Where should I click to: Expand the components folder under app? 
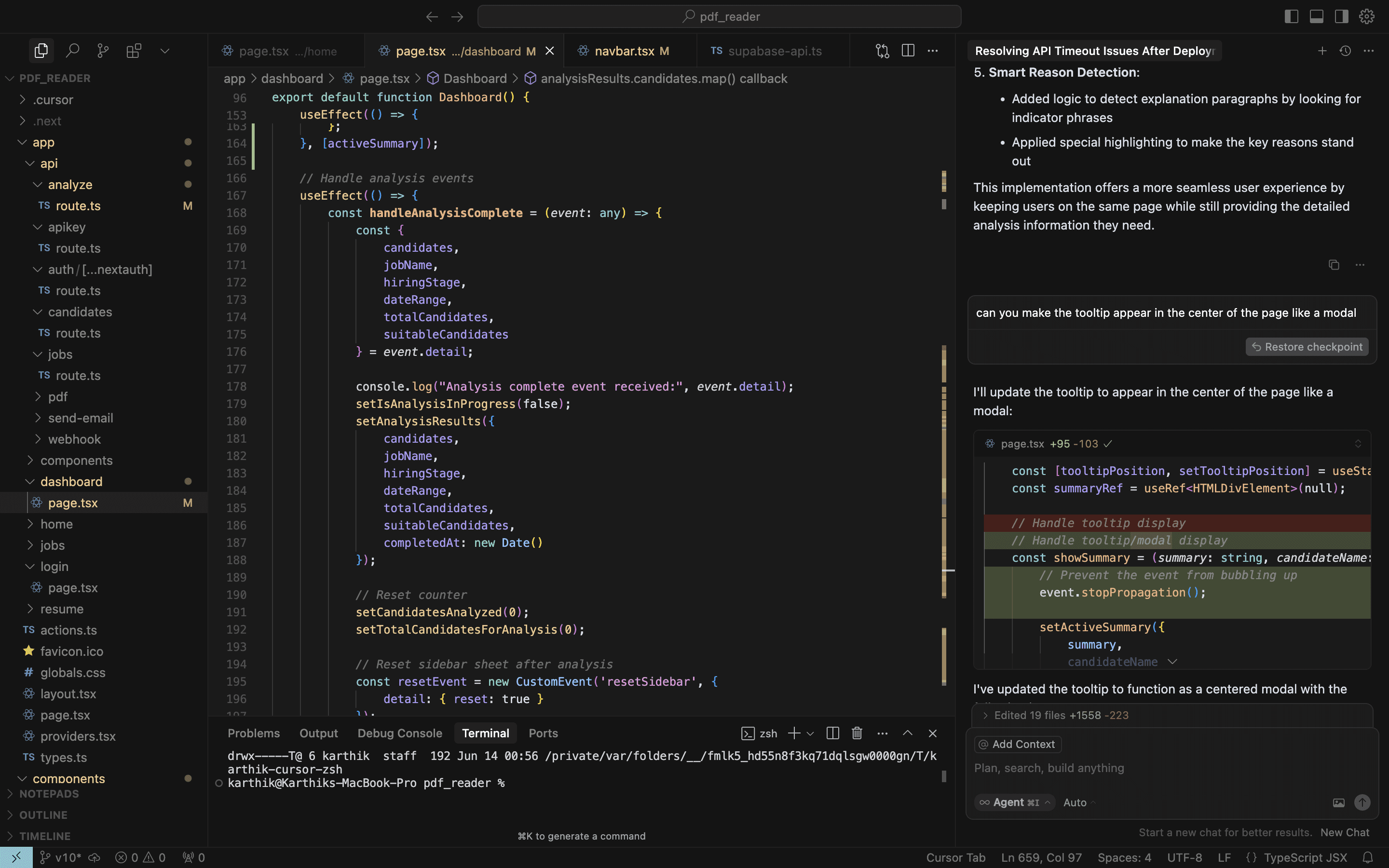(76, 461)
